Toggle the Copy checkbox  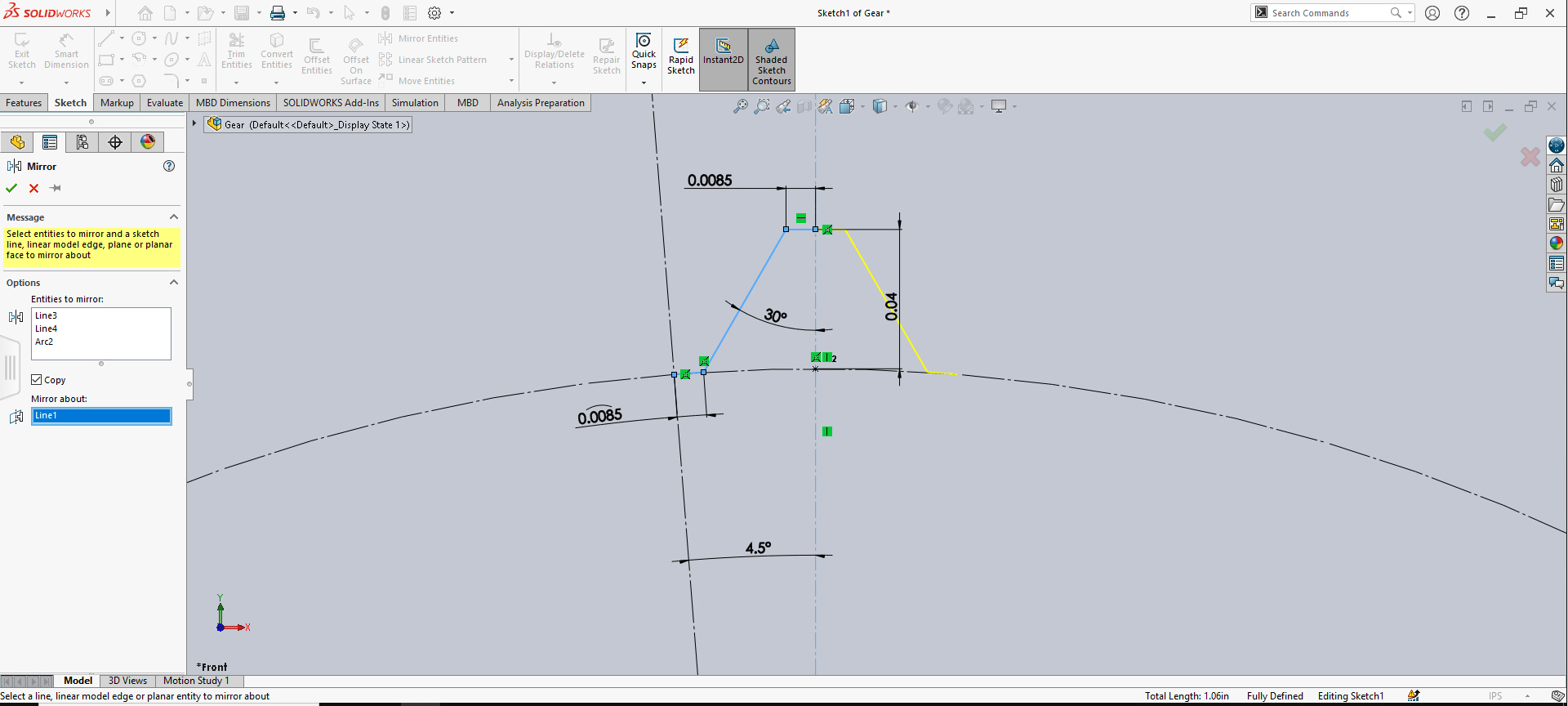(37, 380)
